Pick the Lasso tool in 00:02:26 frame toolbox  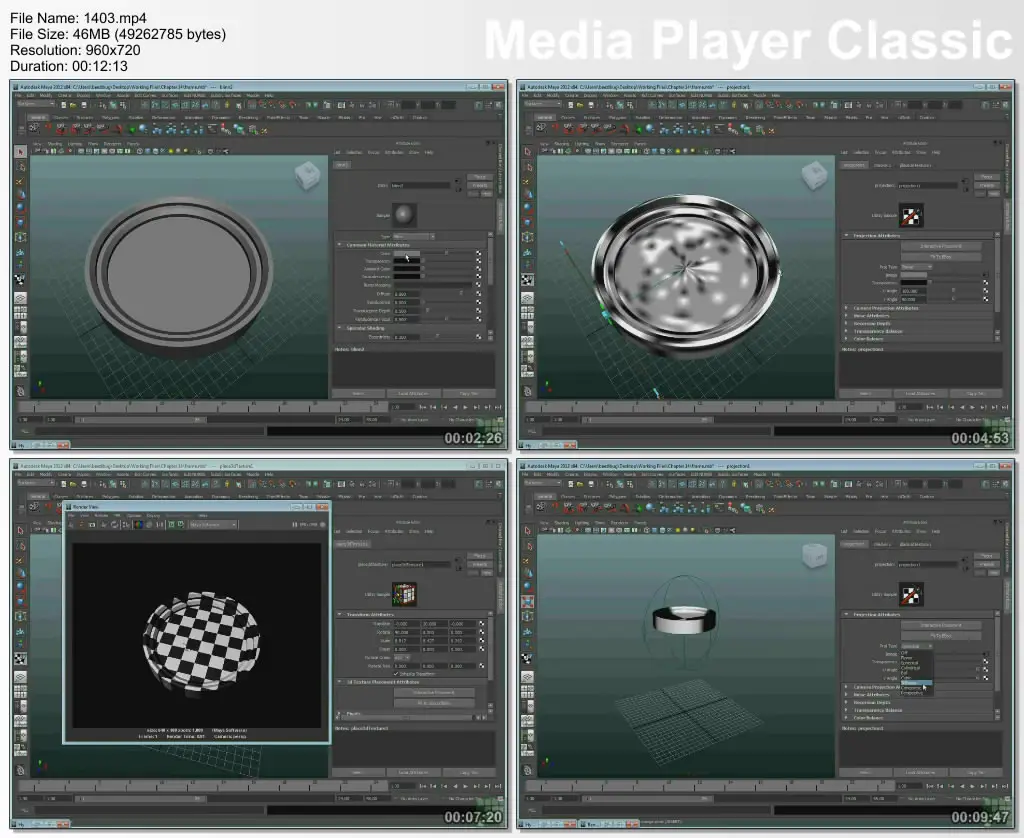tap(20, 167)
